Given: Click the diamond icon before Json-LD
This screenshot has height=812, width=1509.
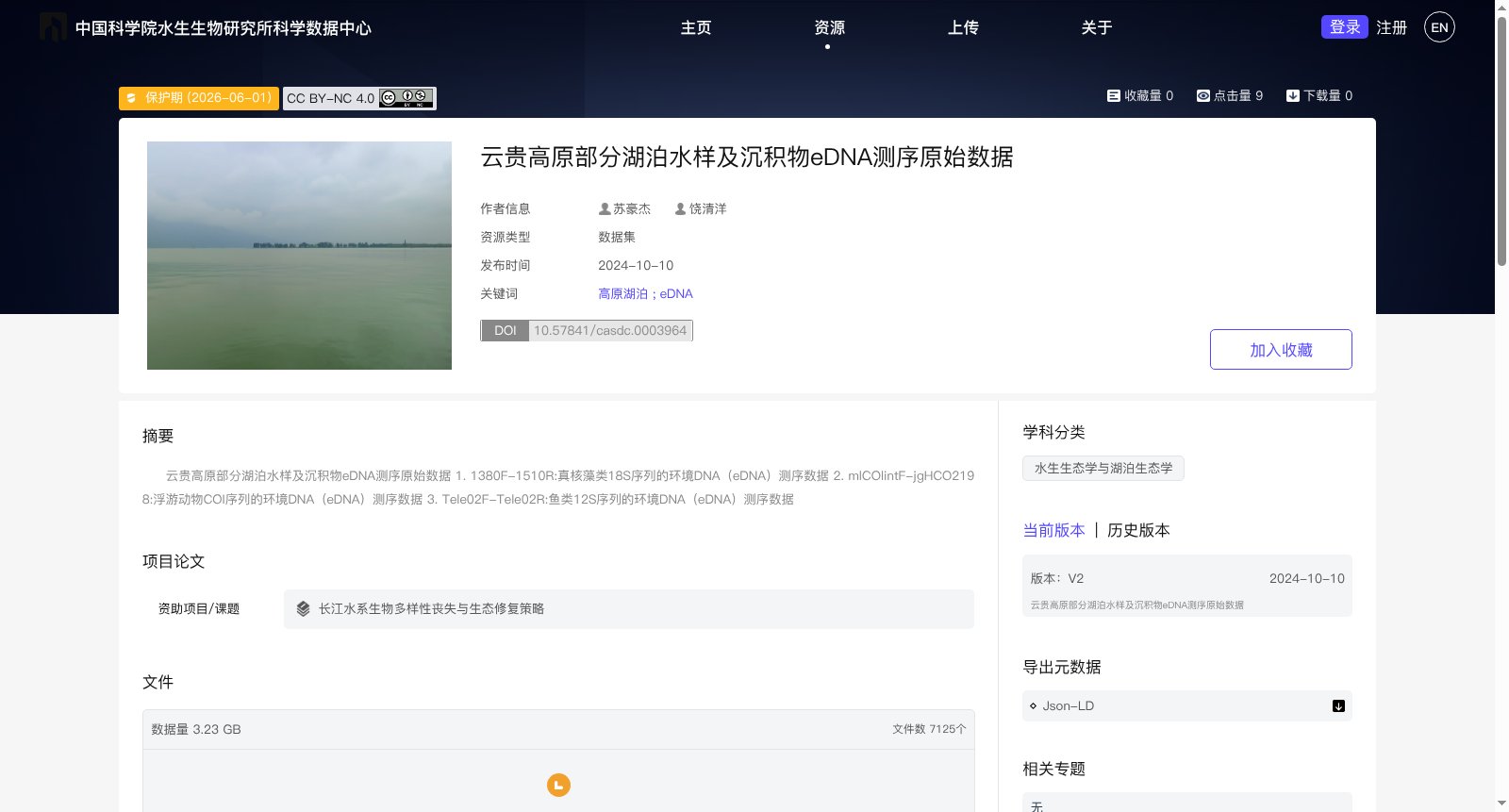Looking at the screenshot, I should [1034, 706].
